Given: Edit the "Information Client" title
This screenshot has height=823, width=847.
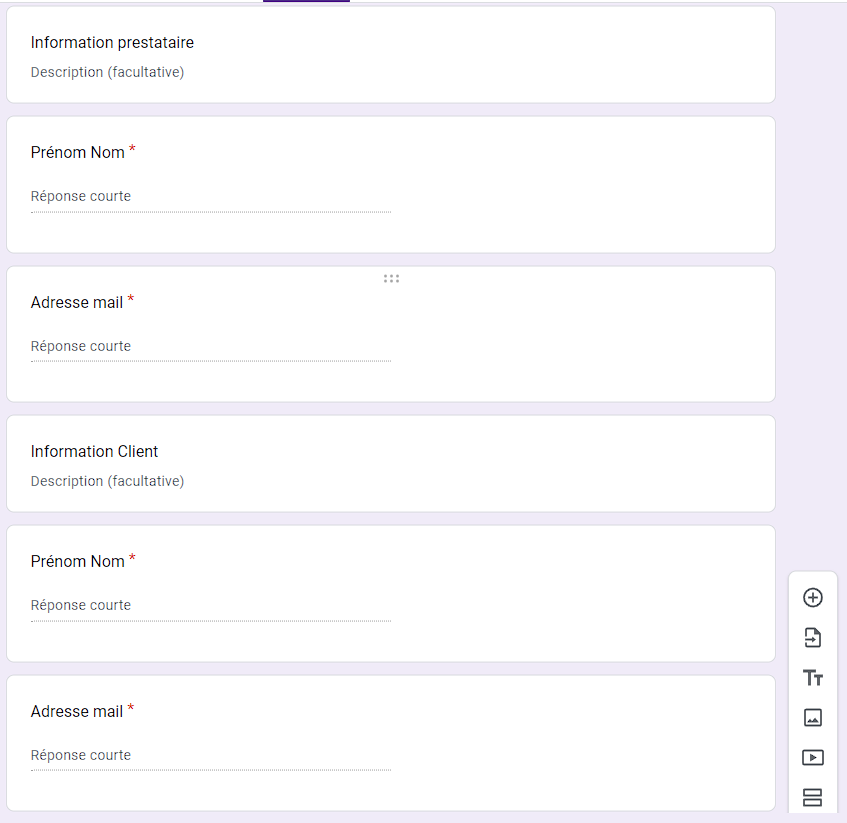Looking at the screenshot, I should (94, 452).
